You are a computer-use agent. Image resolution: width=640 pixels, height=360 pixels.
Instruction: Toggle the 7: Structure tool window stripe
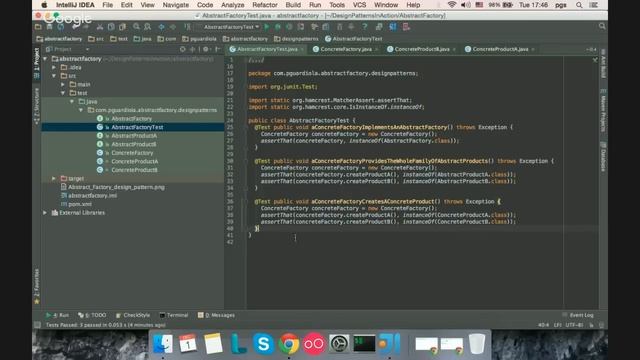click(36, 106)
